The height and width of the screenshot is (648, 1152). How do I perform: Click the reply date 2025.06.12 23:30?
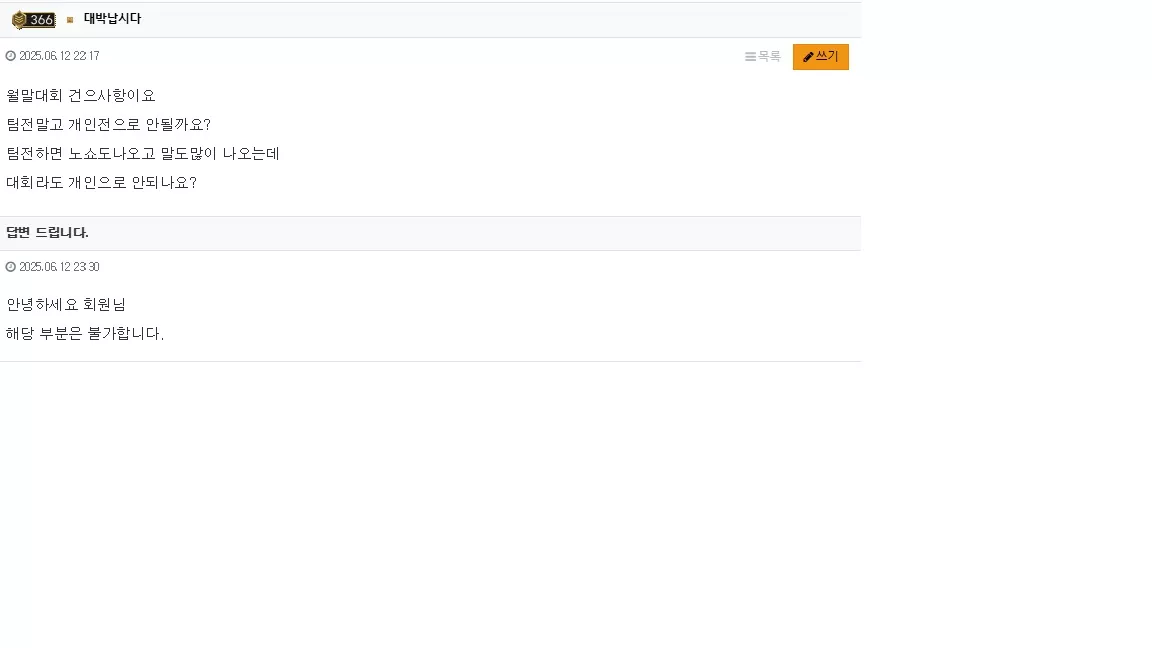pos(59,267)
